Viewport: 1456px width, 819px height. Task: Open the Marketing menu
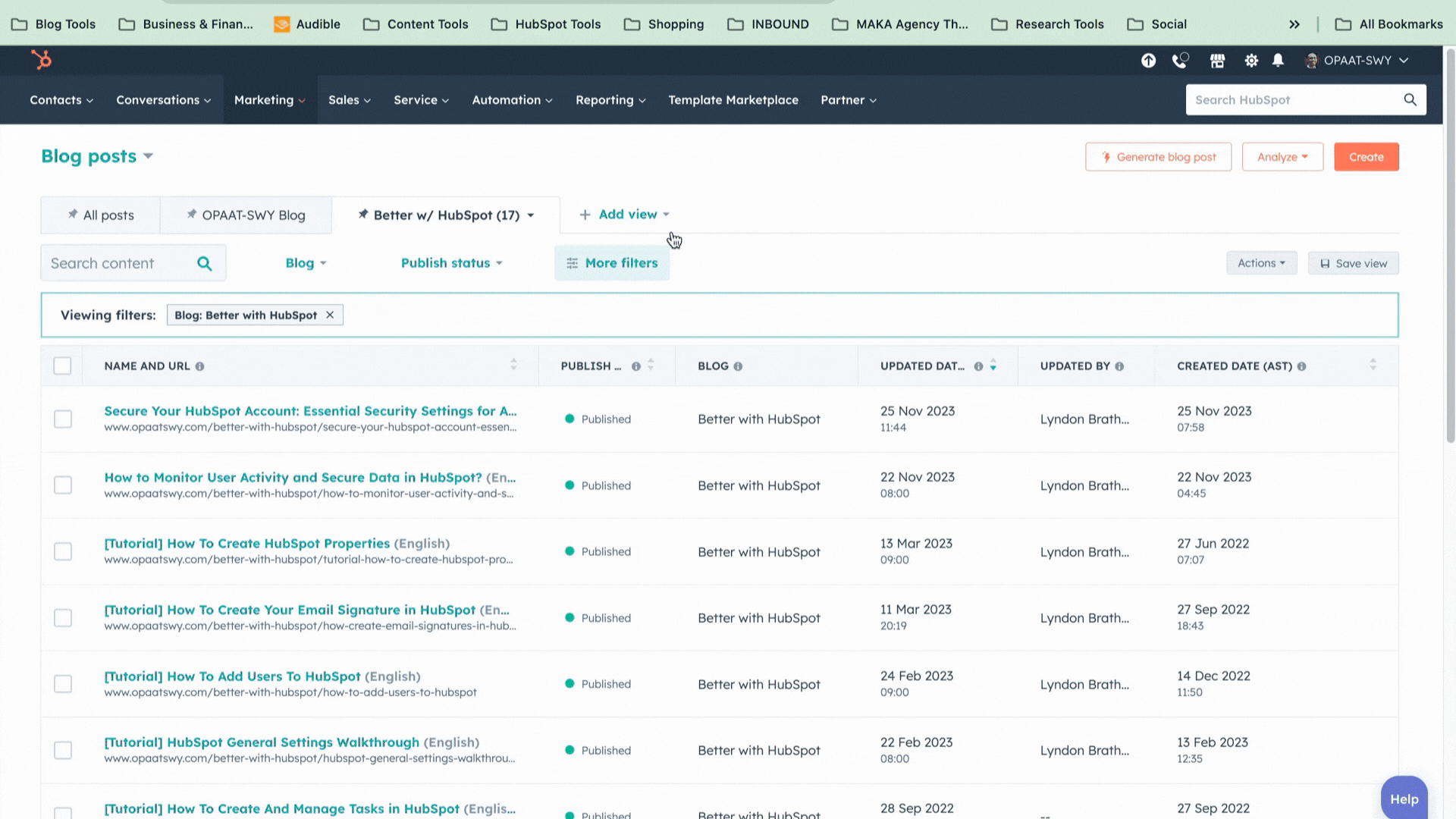coord(270,100)
